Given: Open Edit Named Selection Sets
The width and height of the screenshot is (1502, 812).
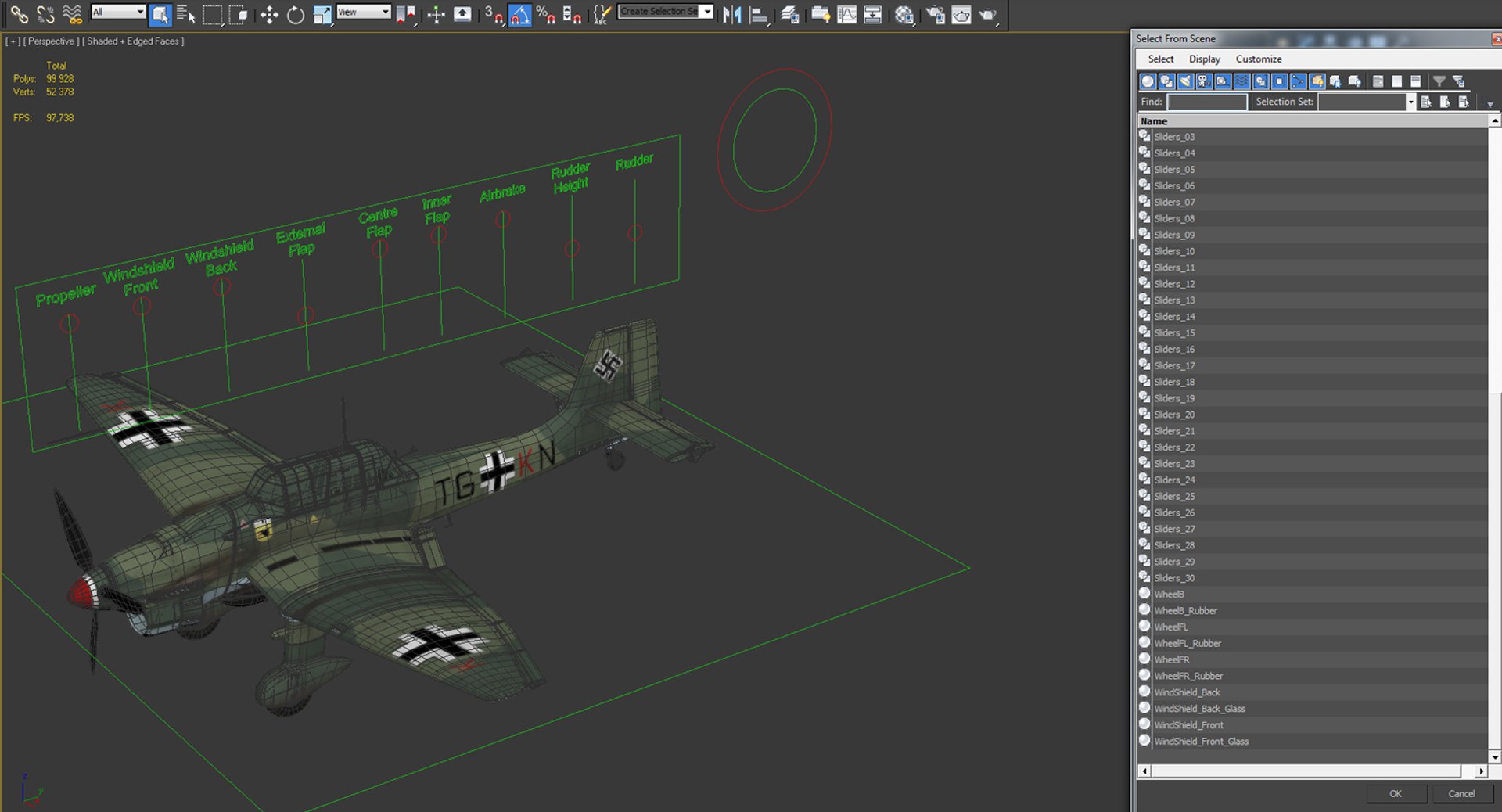Looking at the screenshot, I should point(601,14).
